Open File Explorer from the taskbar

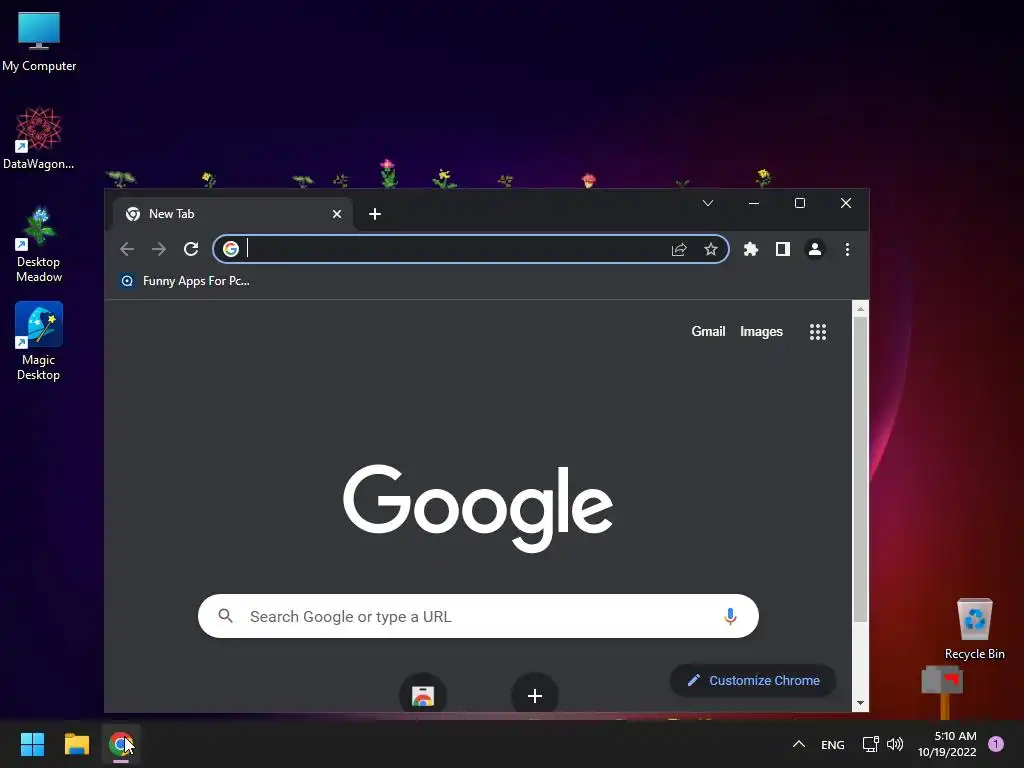coord(77,744)
